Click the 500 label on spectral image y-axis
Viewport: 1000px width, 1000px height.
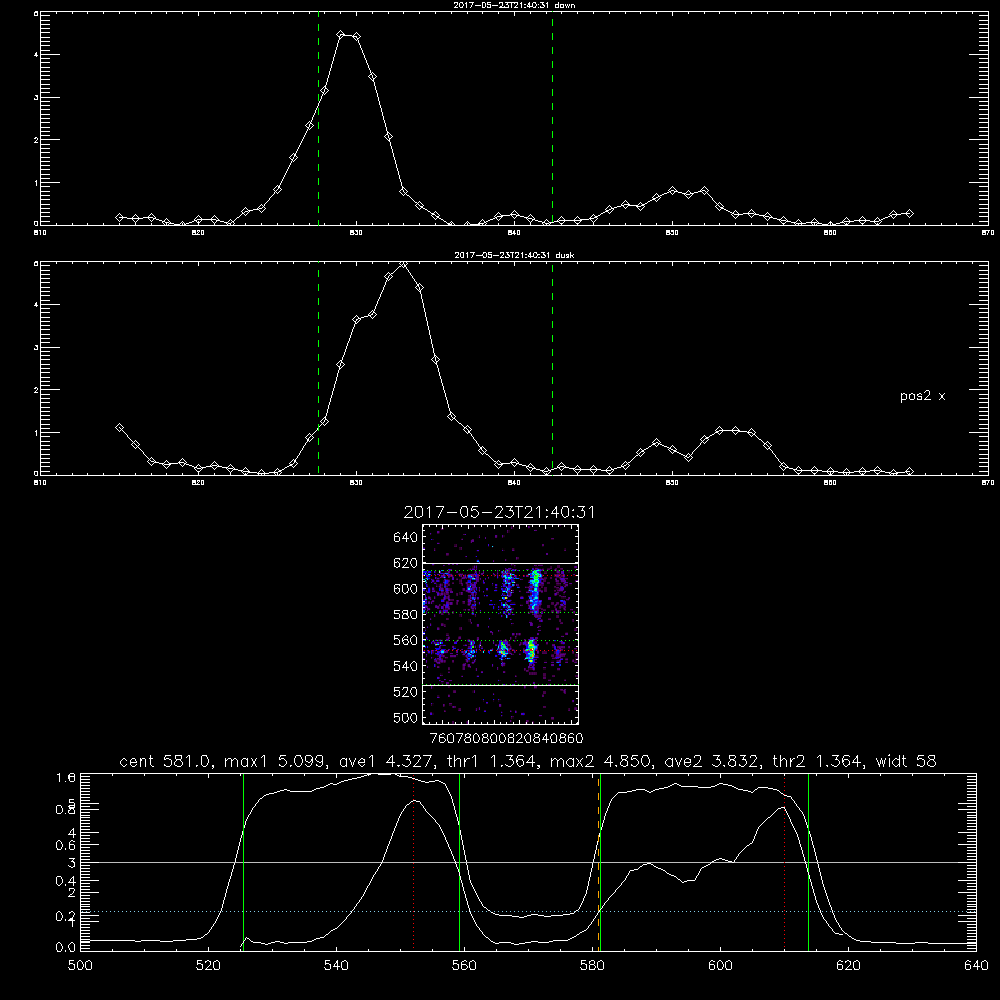coord(405,717)
